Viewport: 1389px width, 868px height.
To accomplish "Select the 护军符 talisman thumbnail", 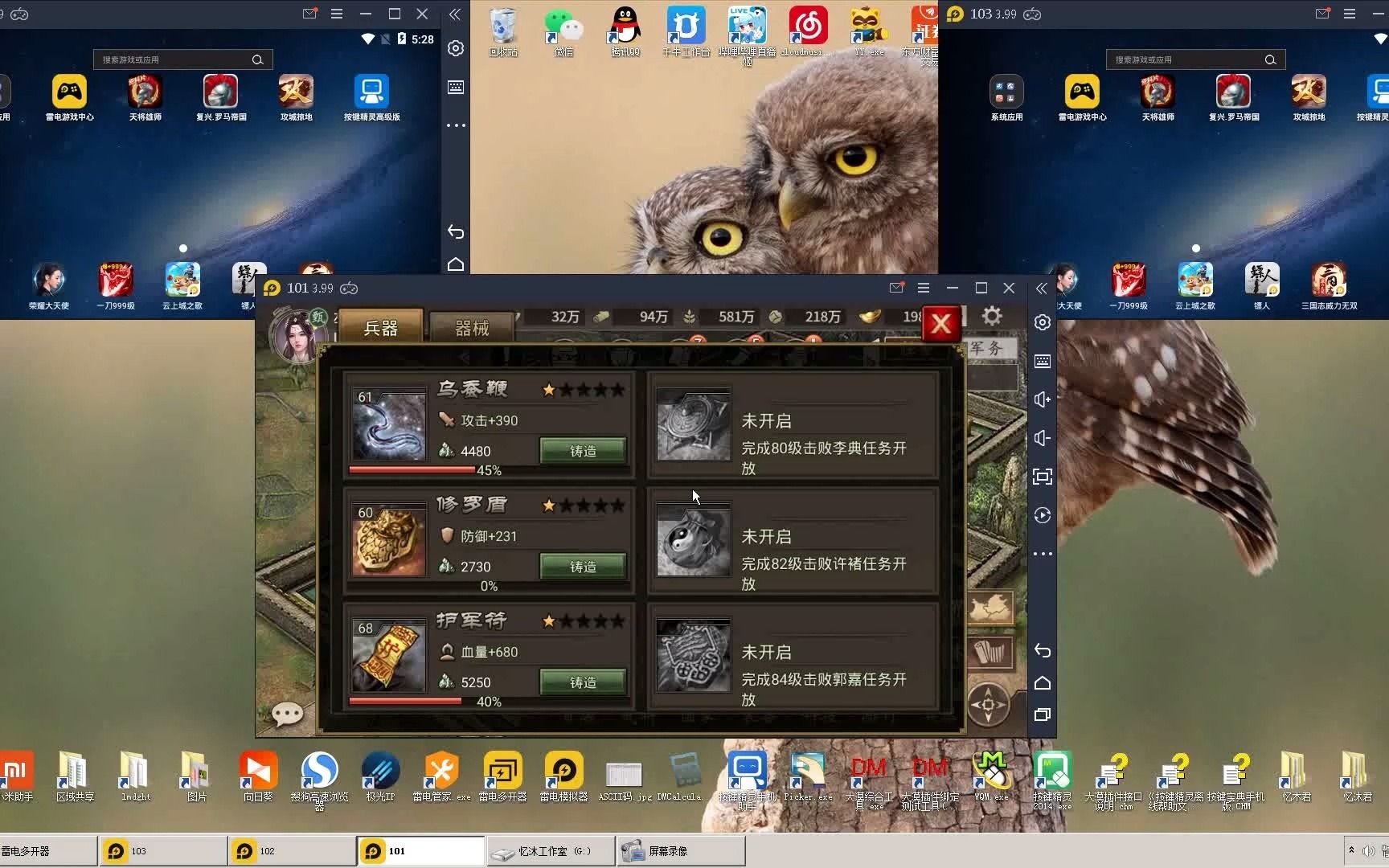I will (x=389, y=657).
